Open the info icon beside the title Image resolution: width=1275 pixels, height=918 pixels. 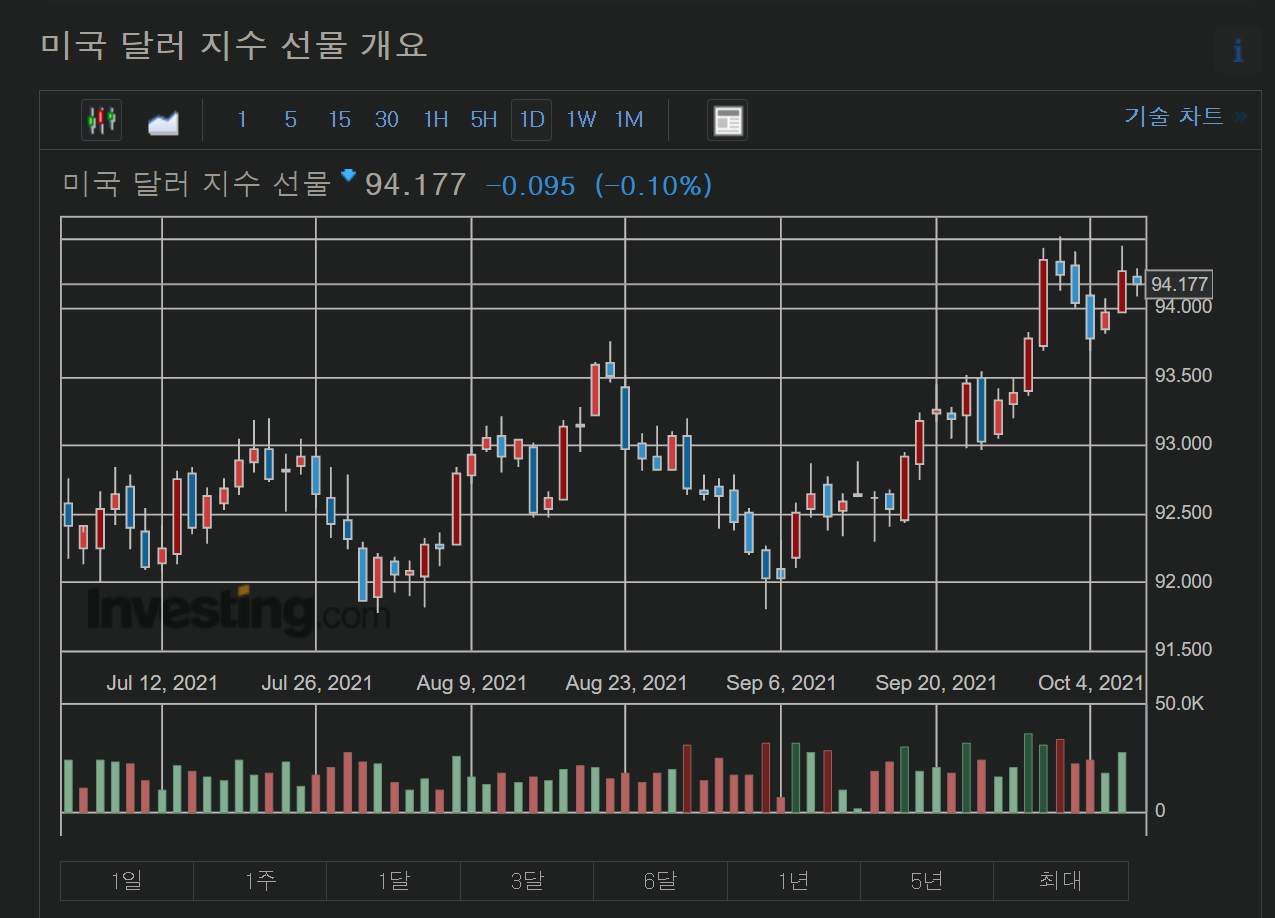[1238, 50]
